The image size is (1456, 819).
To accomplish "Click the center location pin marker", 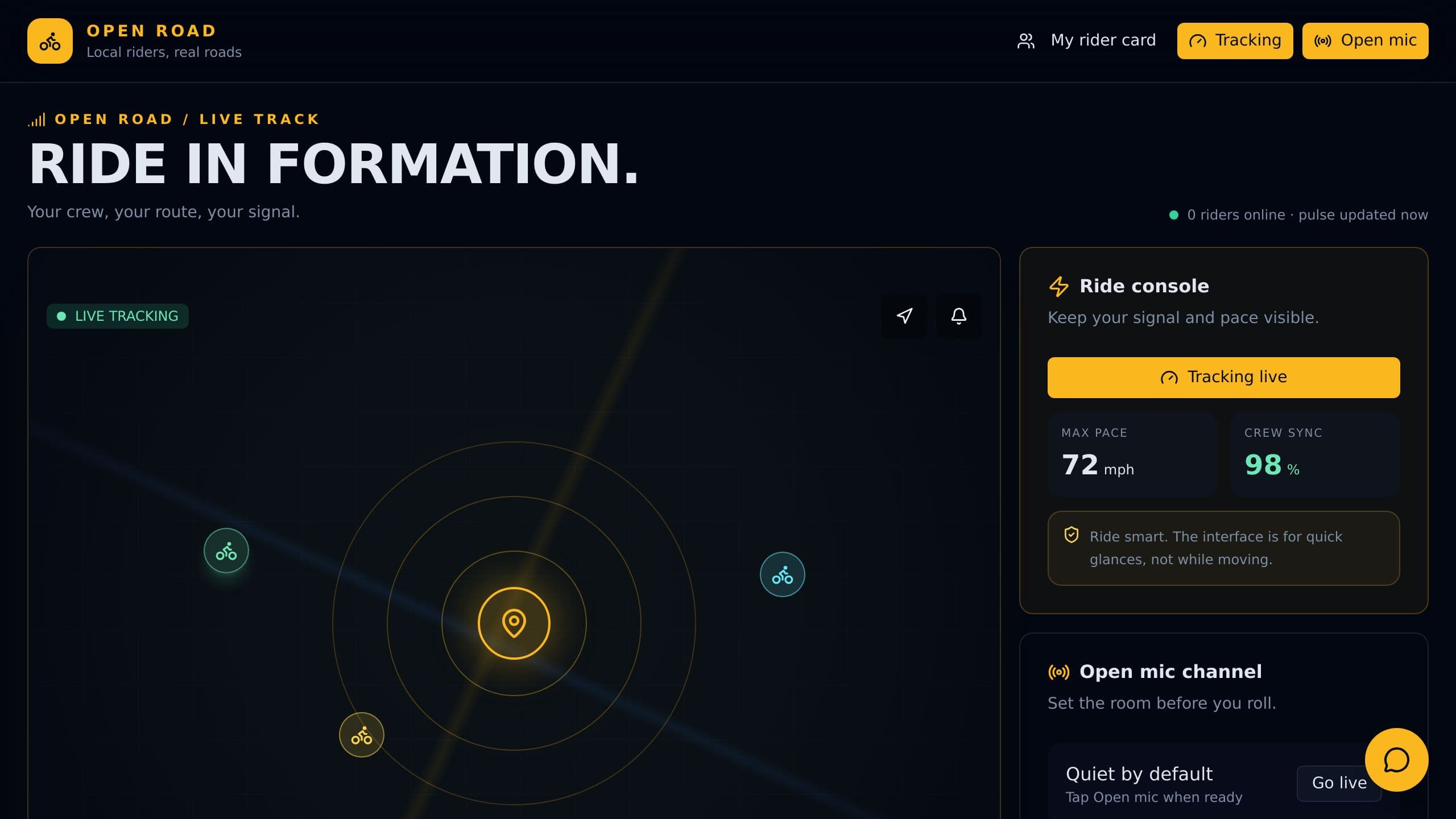I will 514,623.
